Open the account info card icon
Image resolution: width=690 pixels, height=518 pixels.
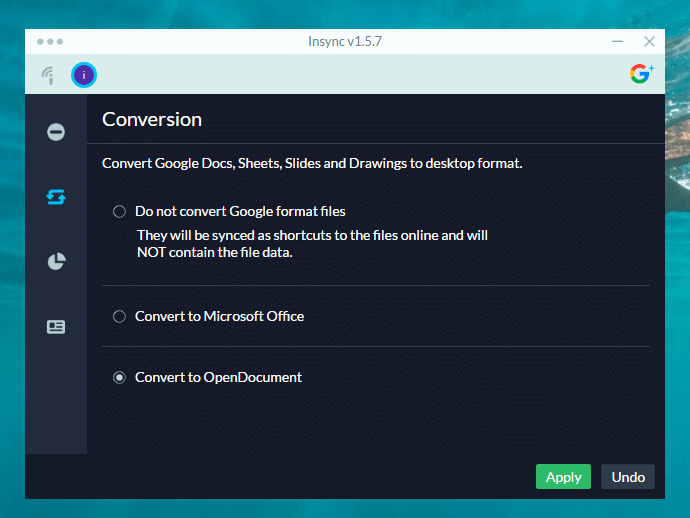pyautogui.click(x=56, y=326)
